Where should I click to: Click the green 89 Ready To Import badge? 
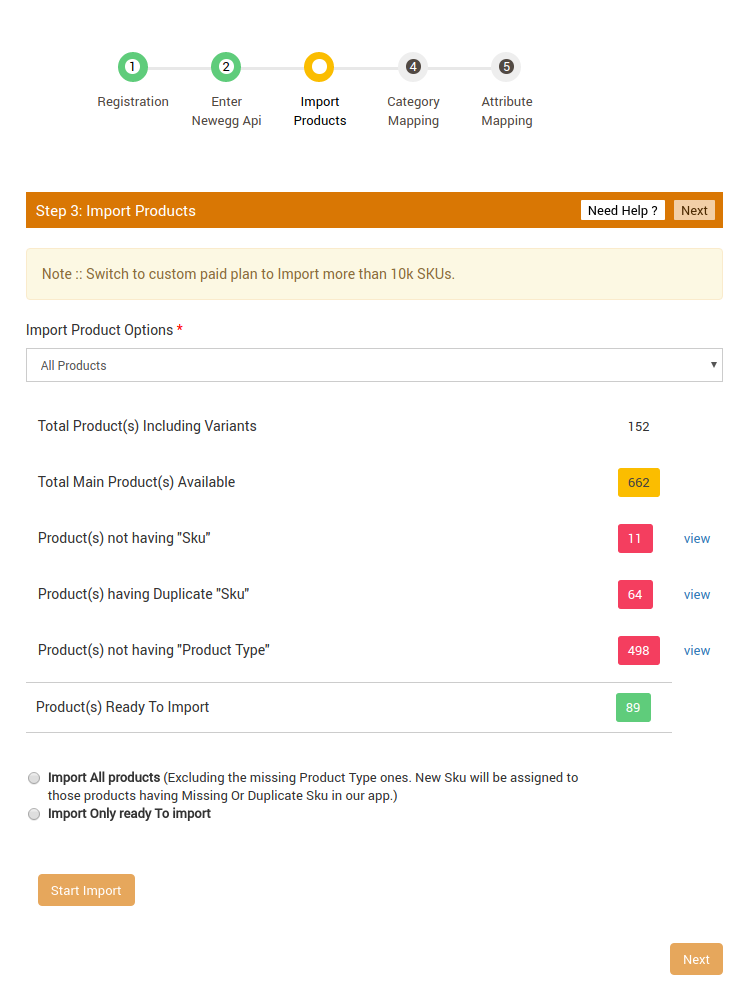(x=633, y=707)
